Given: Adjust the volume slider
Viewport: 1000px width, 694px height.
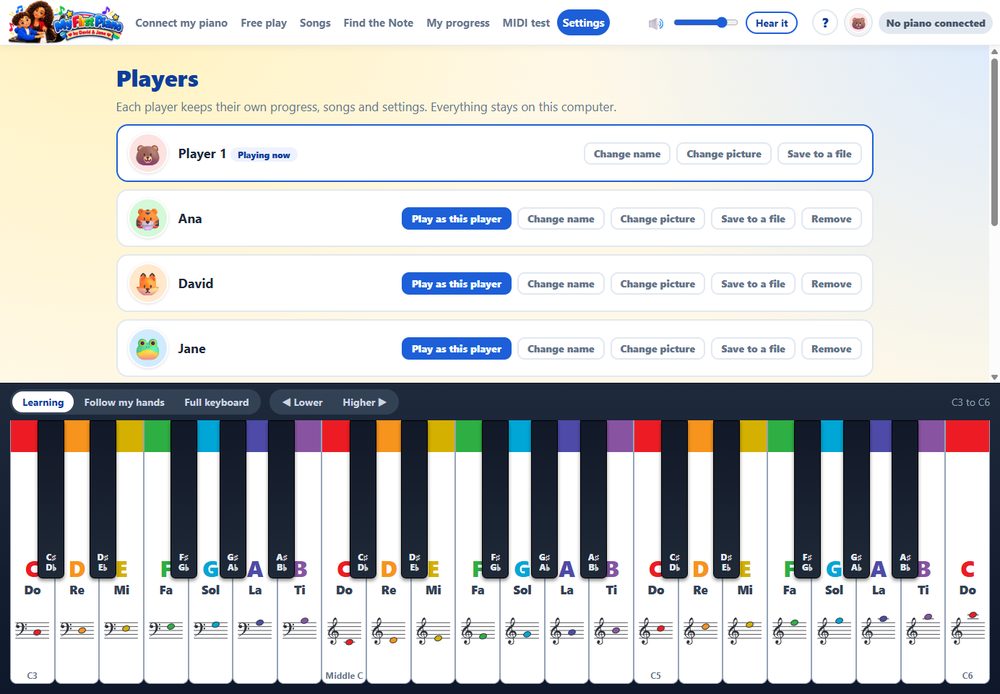Looking at the screenshot, I should [705, 23].
